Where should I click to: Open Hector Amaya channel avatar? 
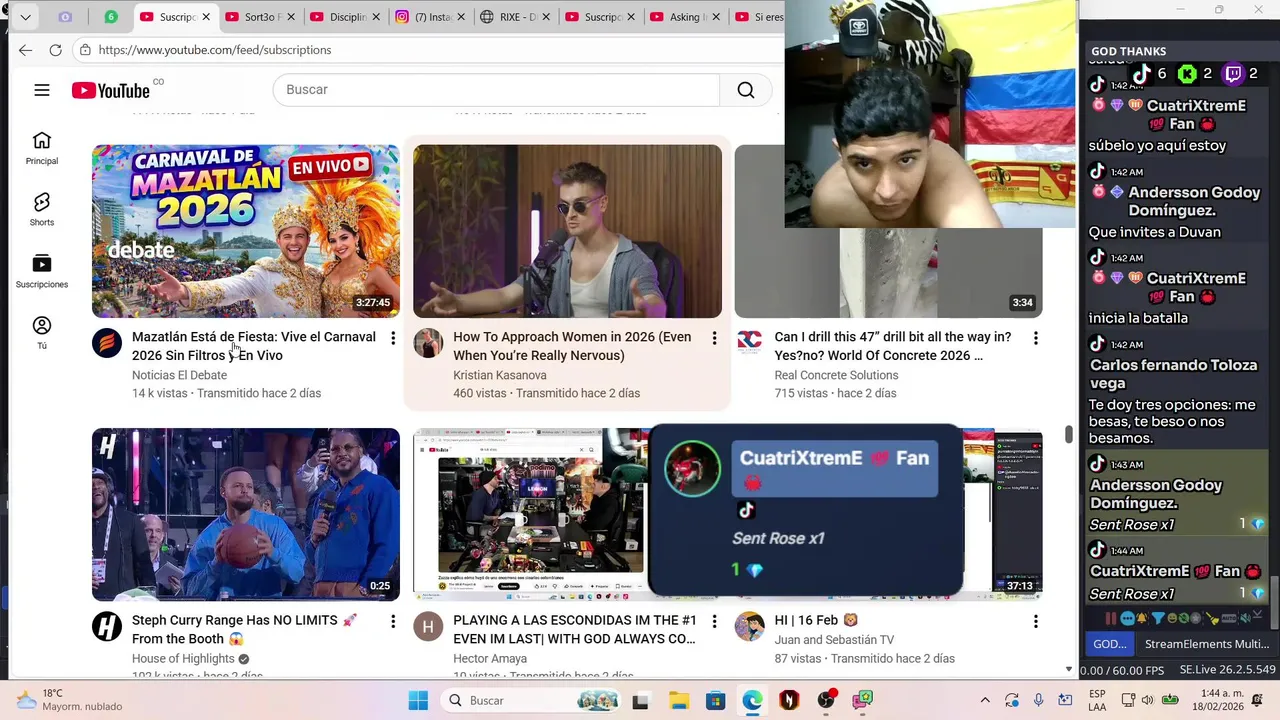tap(428, 627)
